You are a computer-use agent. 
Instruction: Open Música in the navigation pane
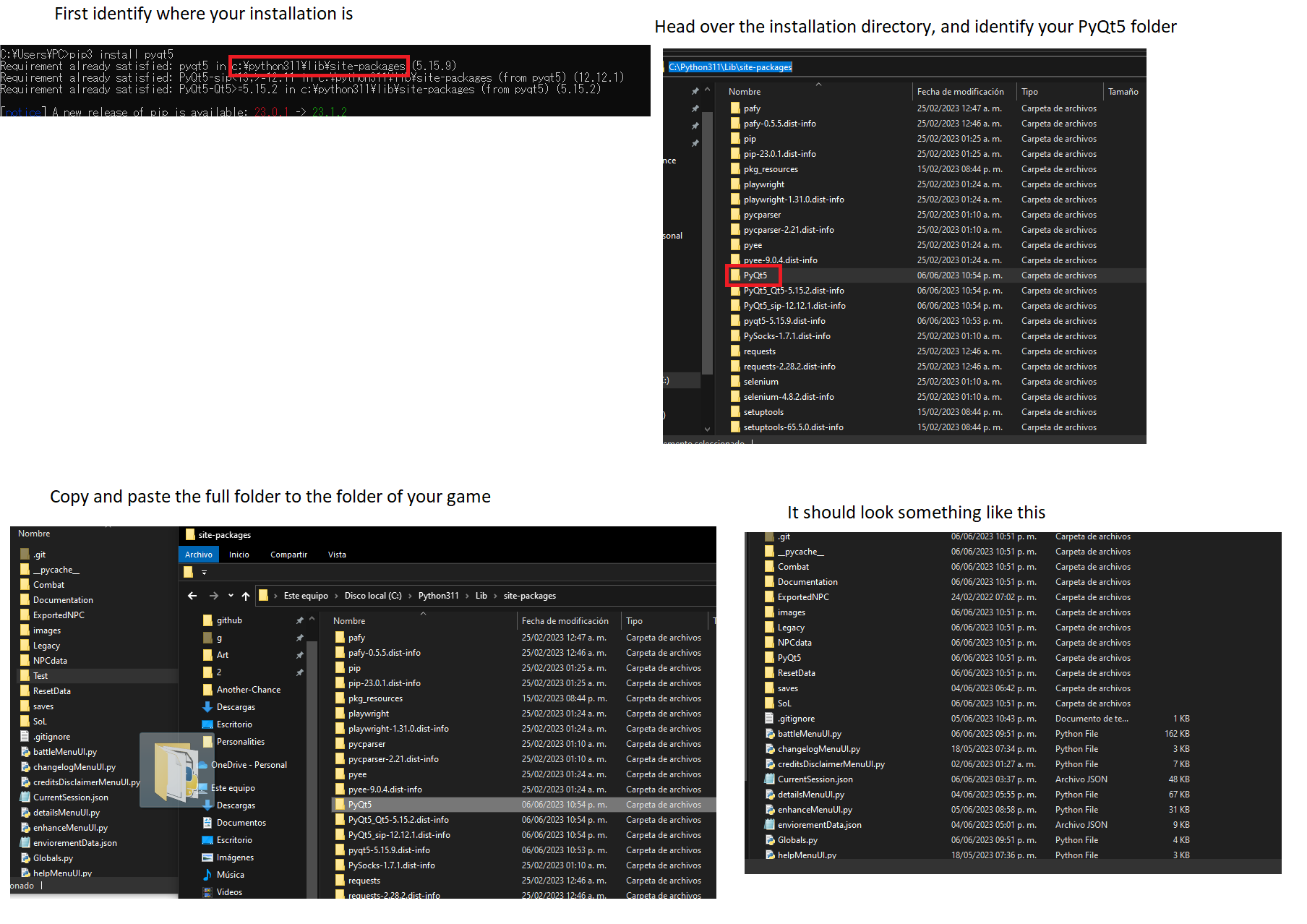230,875
